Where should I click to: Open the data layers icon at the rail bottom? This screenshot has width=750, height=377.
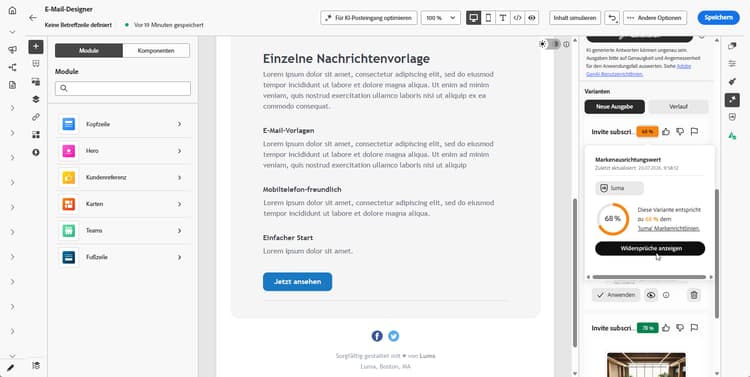pos(36,366)
